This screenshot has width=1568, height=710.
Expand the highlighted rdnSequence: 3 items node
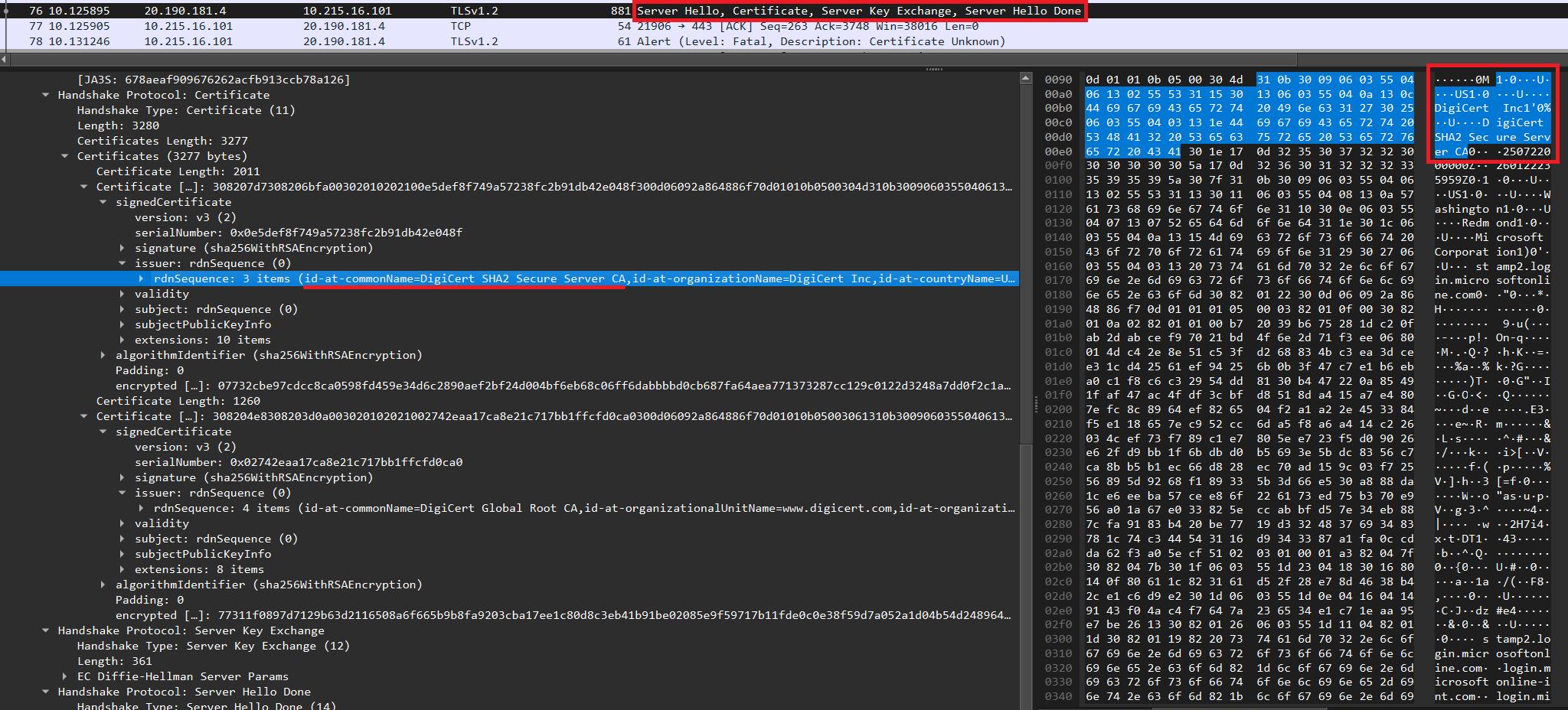(x=142, y=278)
